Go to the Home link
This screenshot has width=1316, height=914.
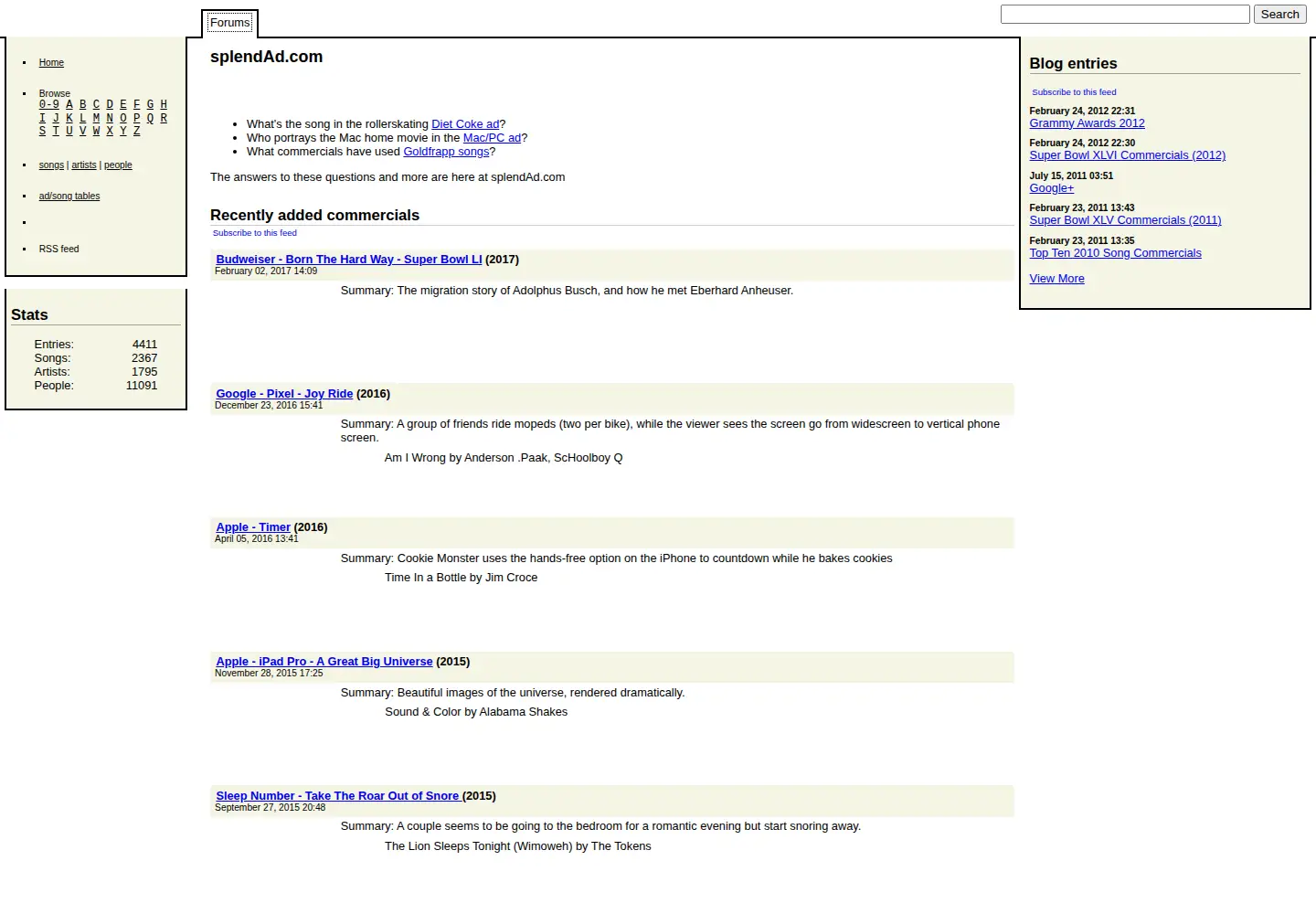coord(51,63)
